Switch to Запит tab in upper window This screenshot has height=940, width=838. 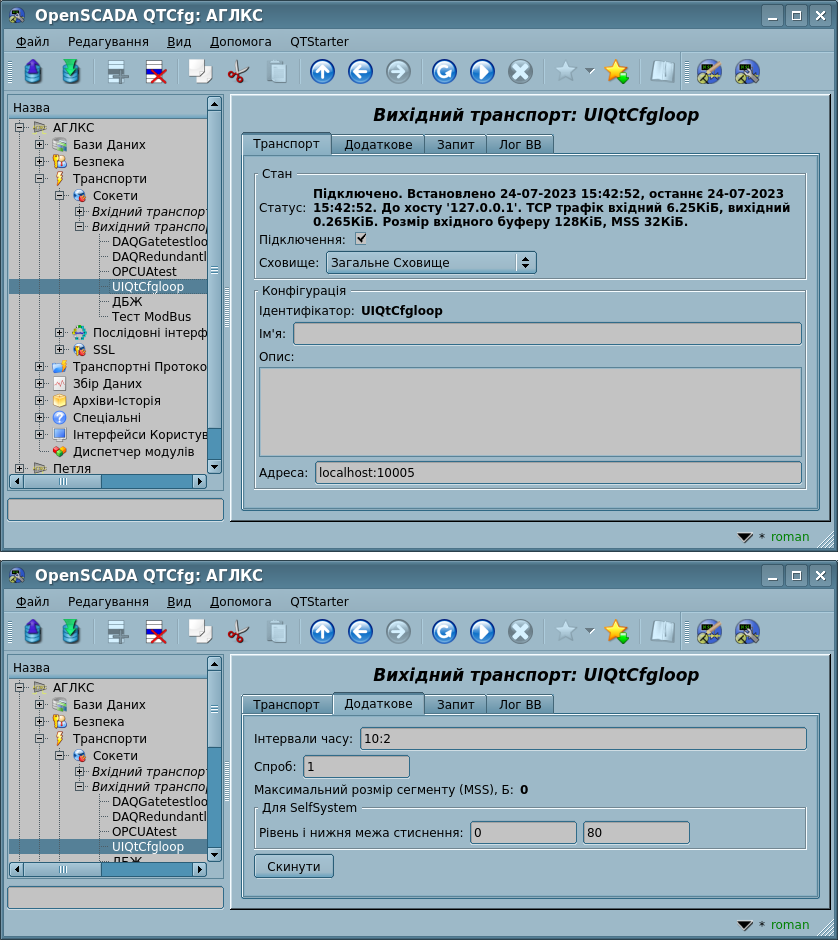coord(455,144)
